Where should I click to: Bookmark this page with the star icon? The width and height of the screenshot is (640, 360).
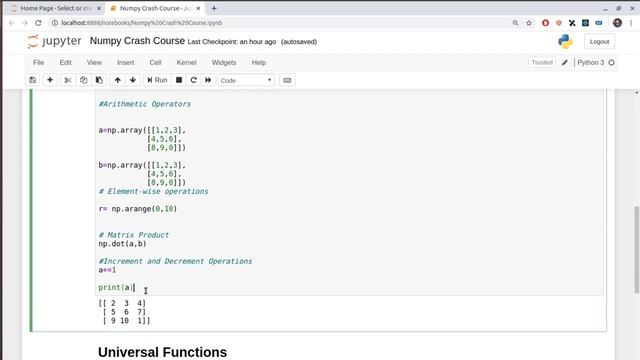529,23
